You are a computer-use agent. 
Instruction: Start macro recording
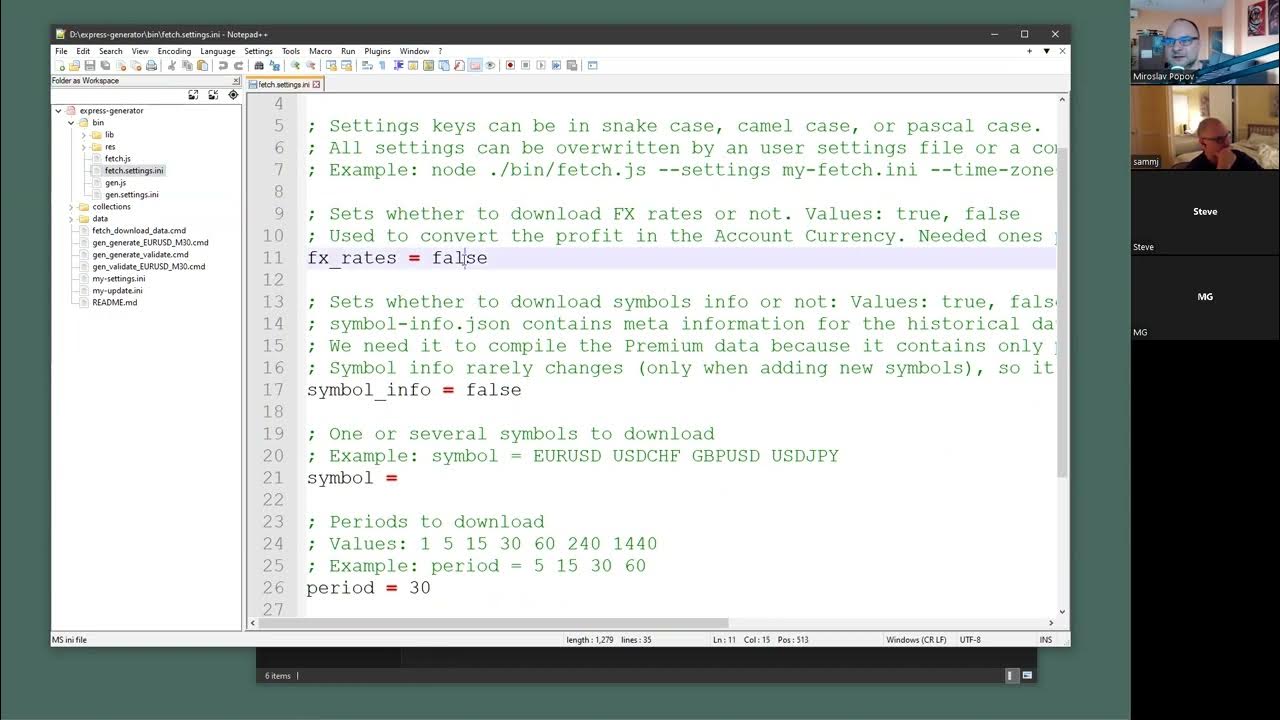(x=509, y=66)
